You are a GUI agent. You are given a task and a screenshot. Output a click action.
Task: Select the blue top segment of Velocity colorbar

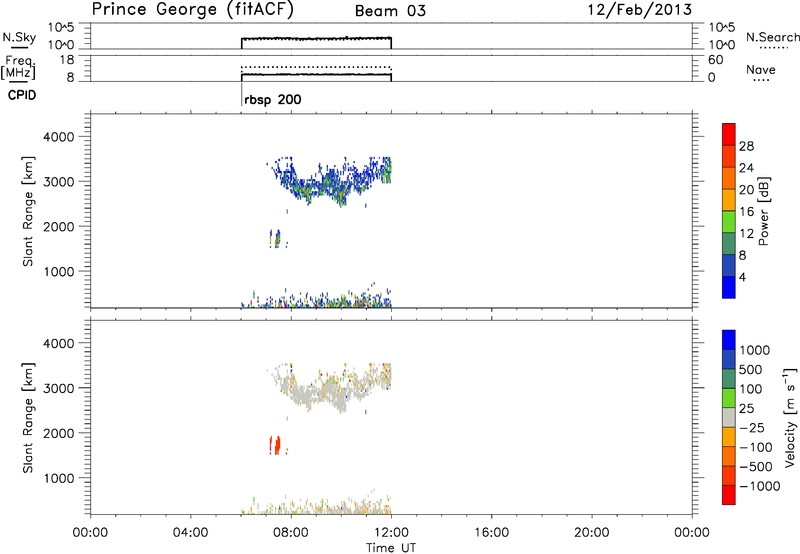[729, 340]
